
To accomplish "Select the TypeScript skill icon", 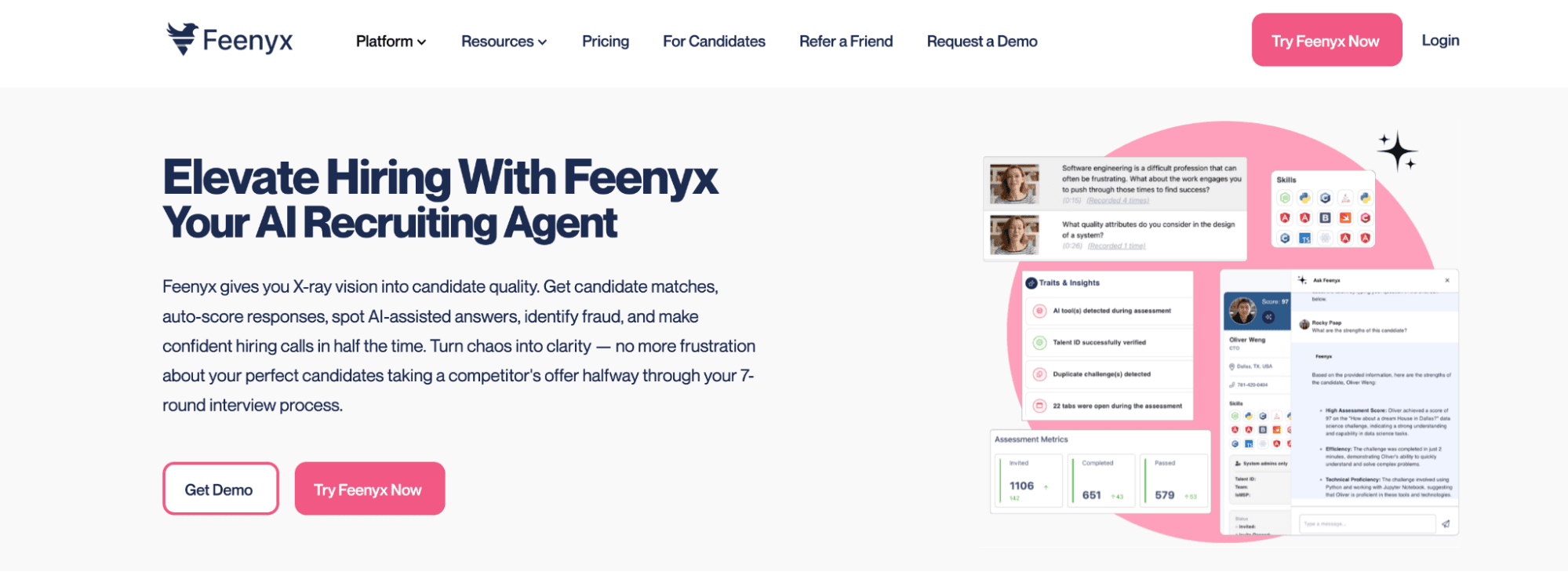I will point(1304,239).
